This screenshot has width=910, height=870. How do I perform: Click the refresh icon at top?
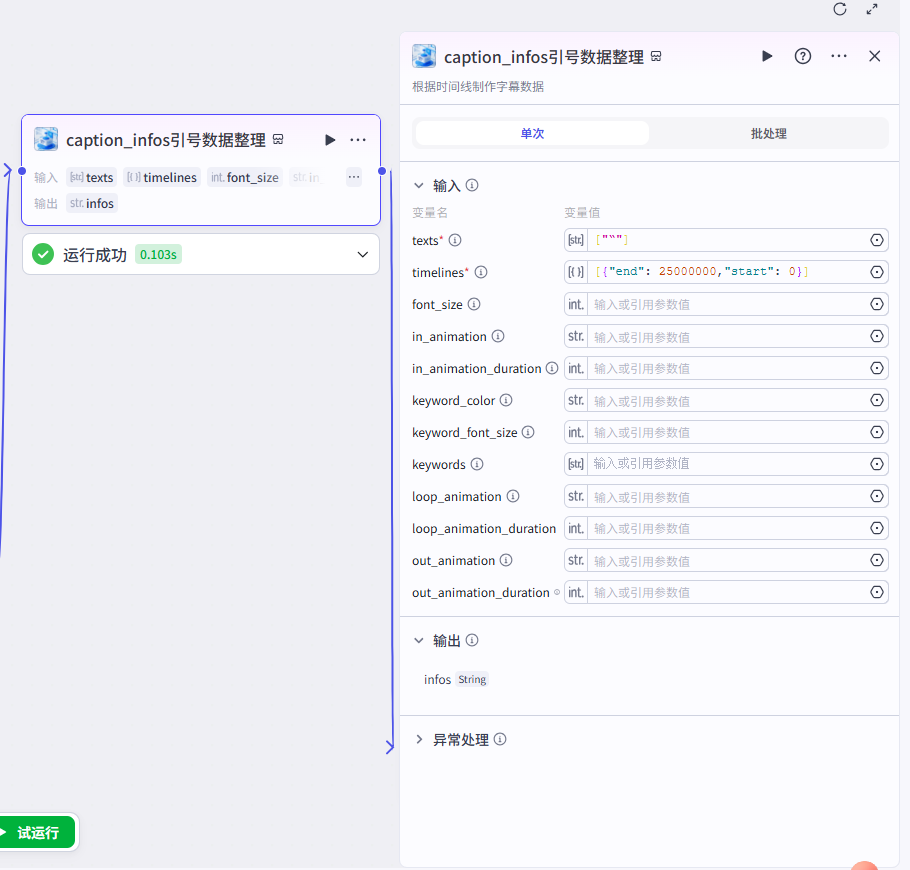[840, 9]
